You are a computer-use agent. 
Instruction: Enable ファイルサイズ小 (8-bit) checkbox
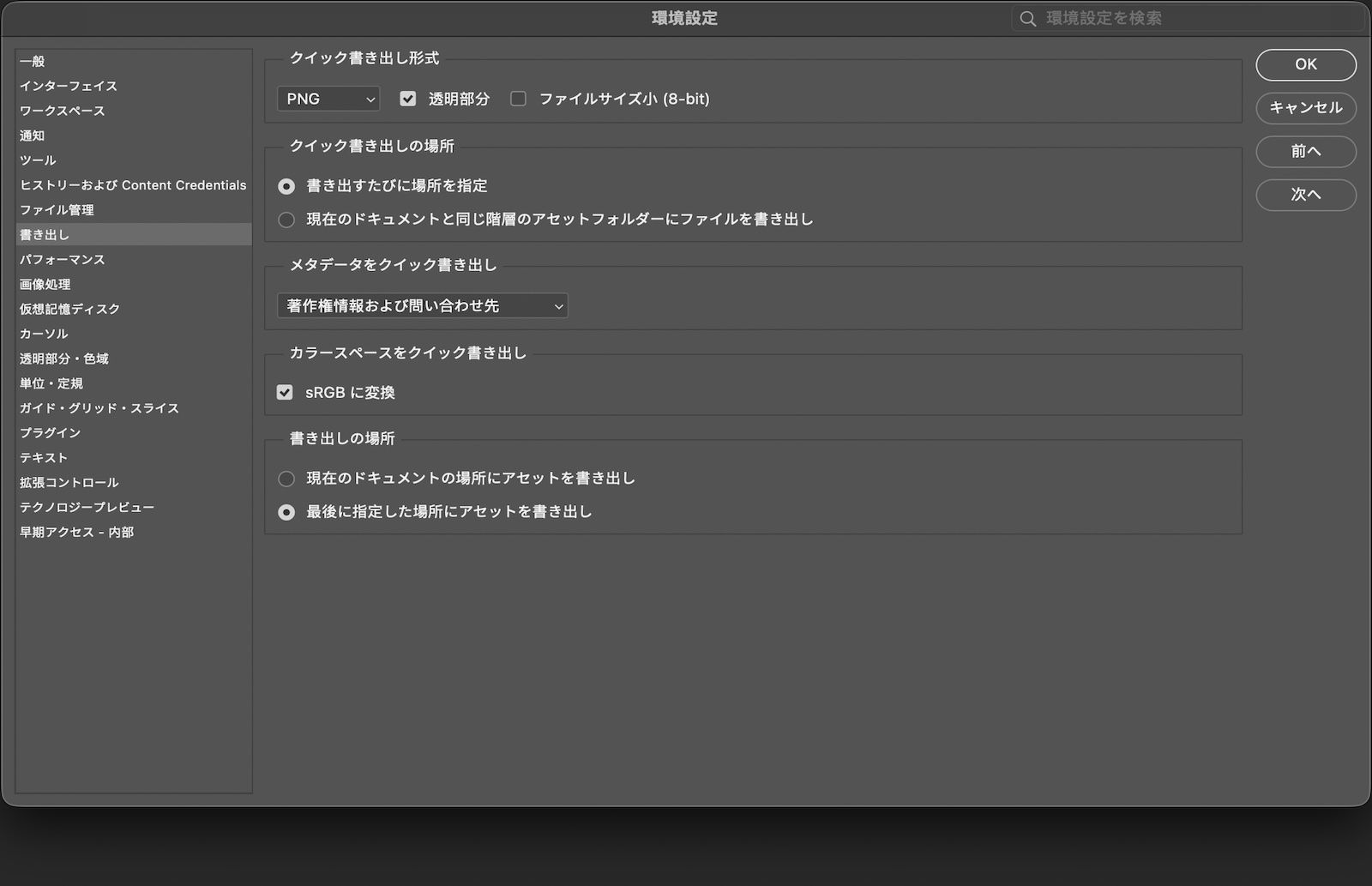pyautogui.click(x=518, y=99)
